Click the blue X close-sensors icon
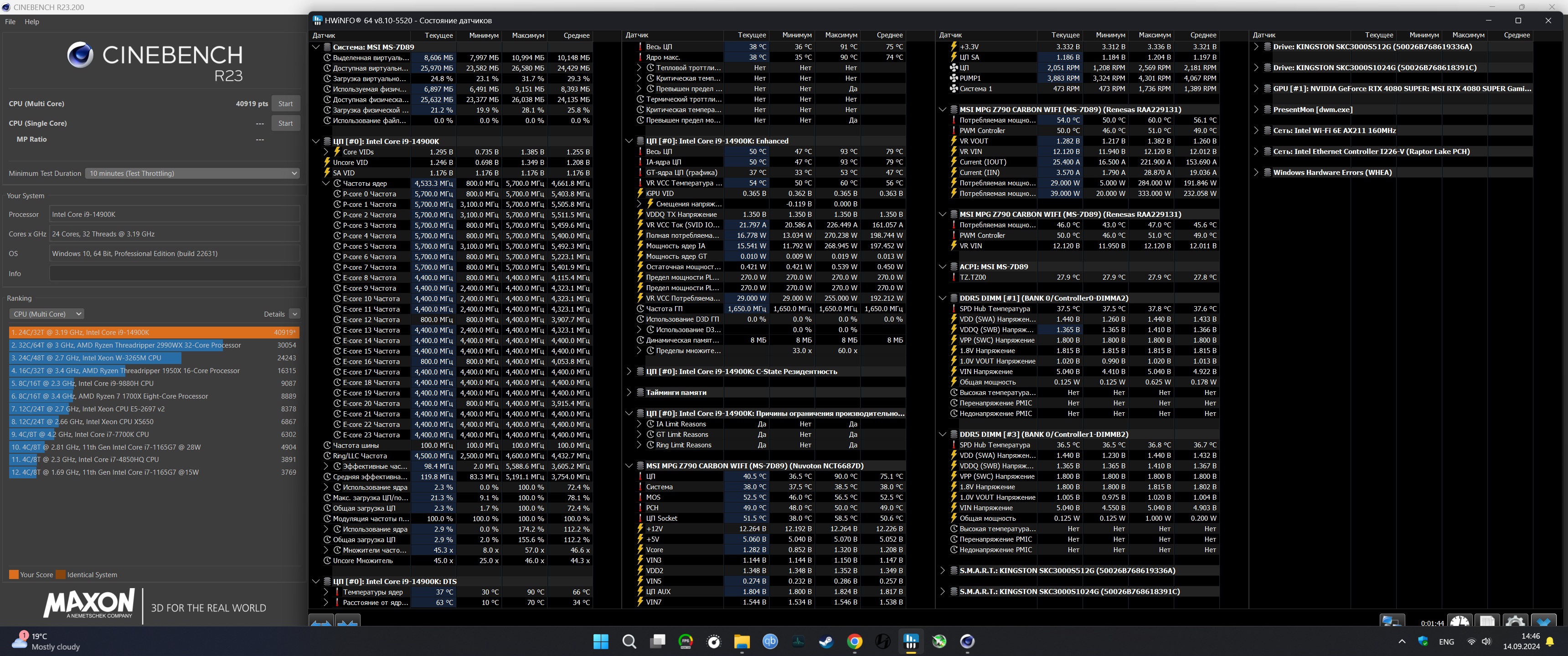This screenshot has height=656, width=1568. click(x=1543, y=622)
